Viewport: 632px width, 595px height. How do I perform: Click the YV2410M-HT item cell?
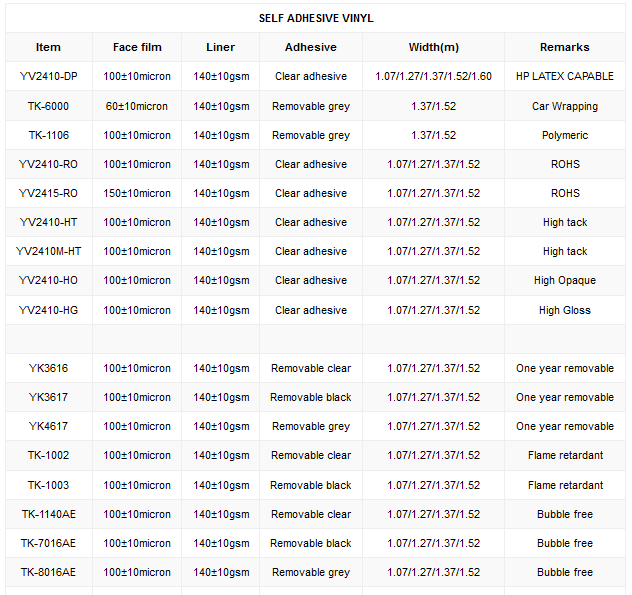pyautogui.click(x=48, y=251)
